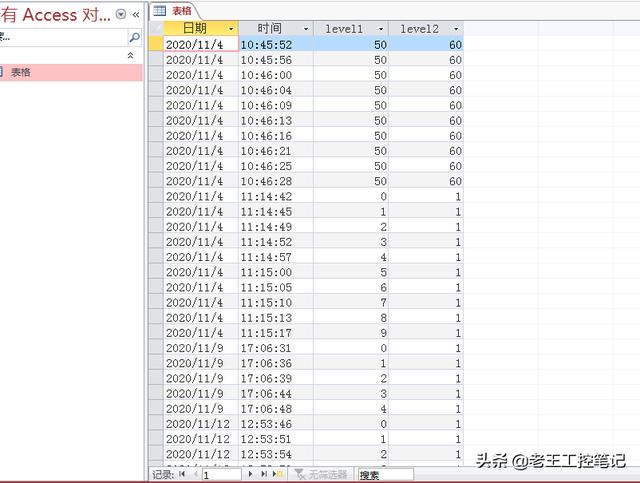The width and height of the screenshot is (640, 483).
Task: Open the level1 column filter dropdown
Action: point(381,29)
